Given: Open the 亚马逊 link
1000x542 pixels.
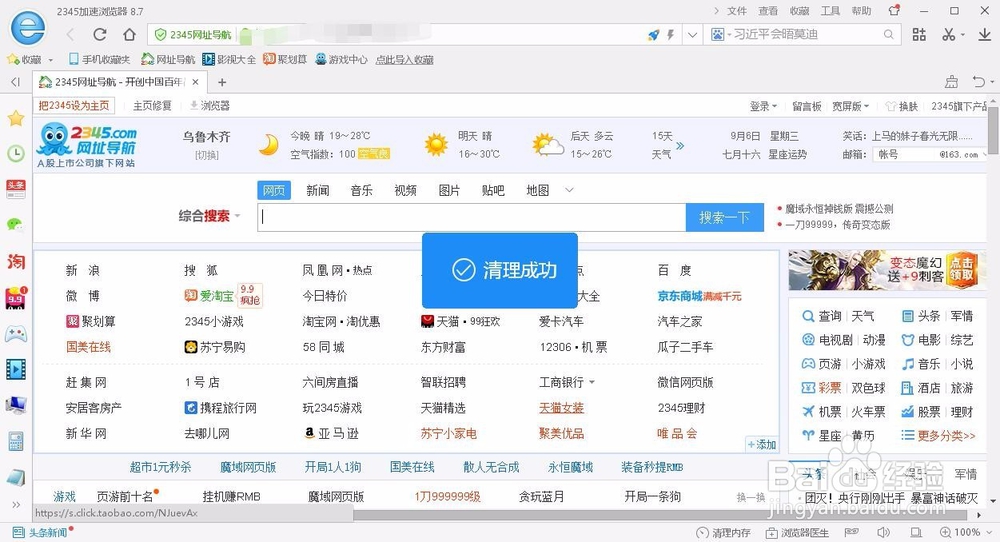Looking at the screenshot, I should (x=331, y=434).
